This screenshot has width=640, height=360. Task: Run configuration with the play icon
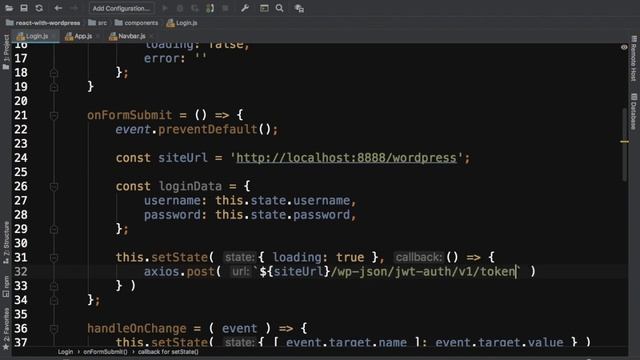pyautogui.click(x=165, y=8)
